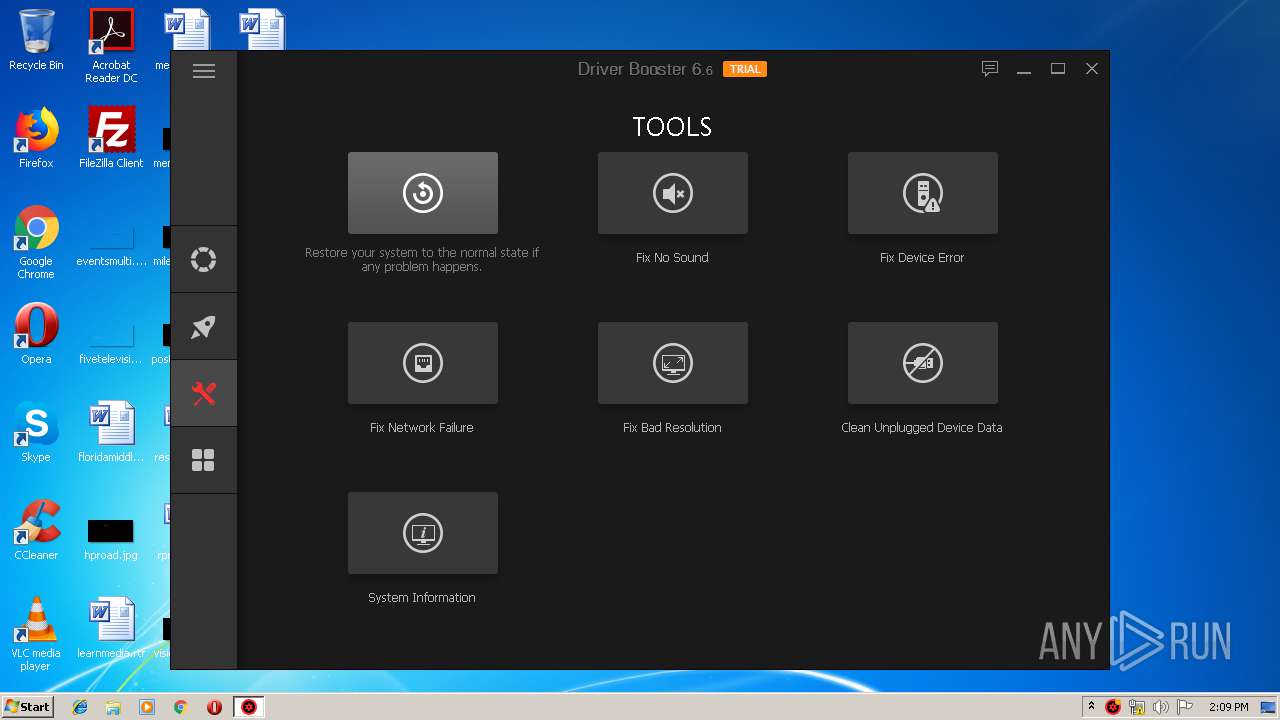Click the Show Desktop button

pos(1270,707)
